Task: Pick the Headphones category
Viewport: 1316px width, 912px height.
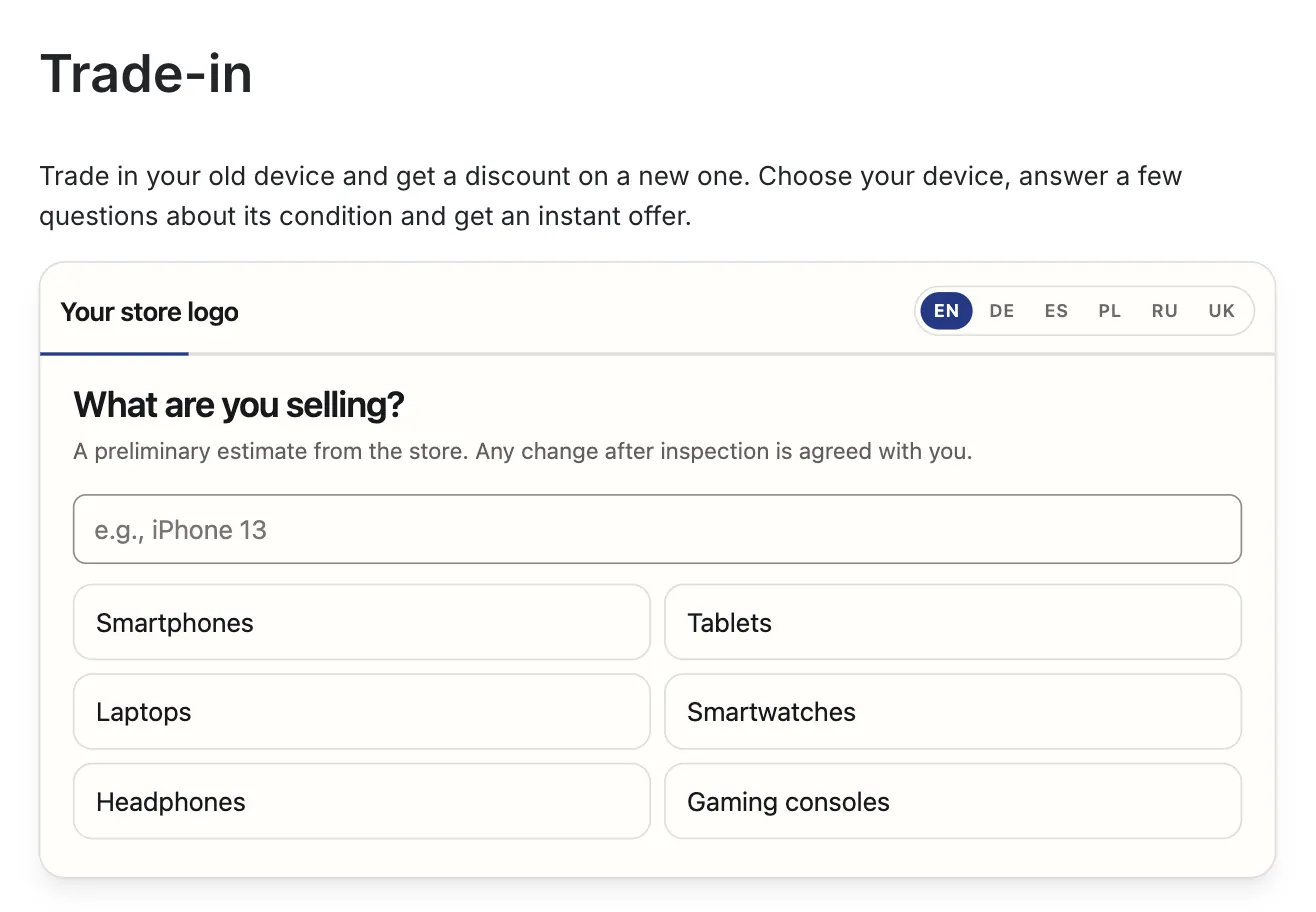Action: (x=362, y=802)
